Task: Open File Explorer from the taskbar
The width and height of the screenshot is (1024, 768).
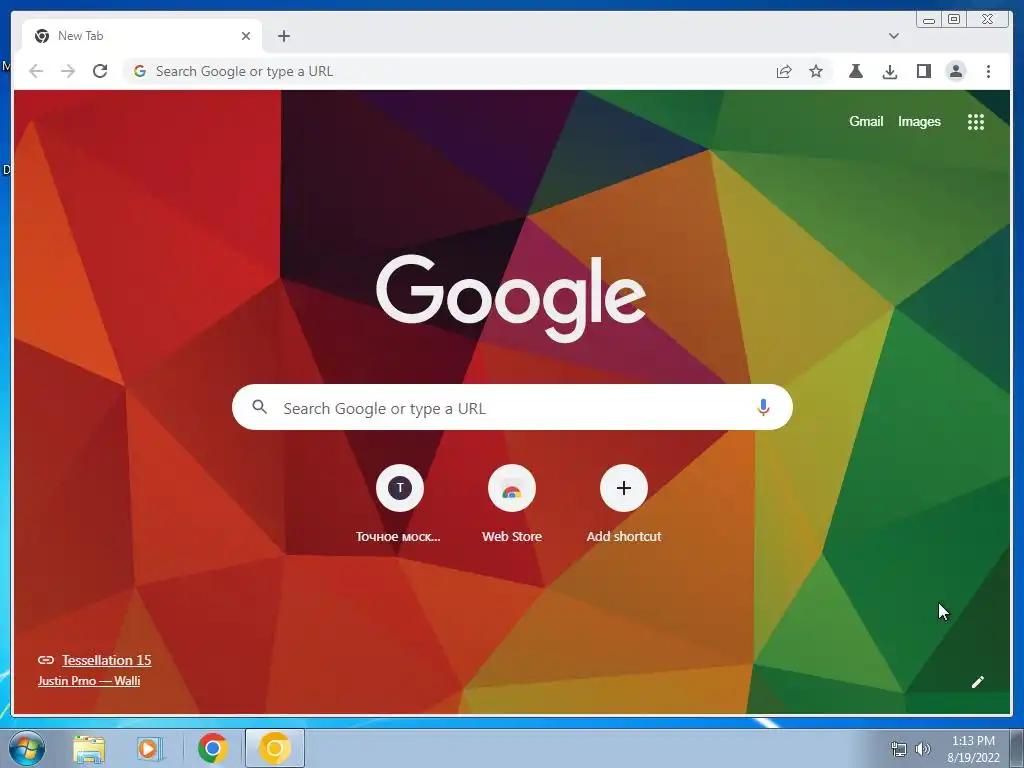Action: pos(89,748)
